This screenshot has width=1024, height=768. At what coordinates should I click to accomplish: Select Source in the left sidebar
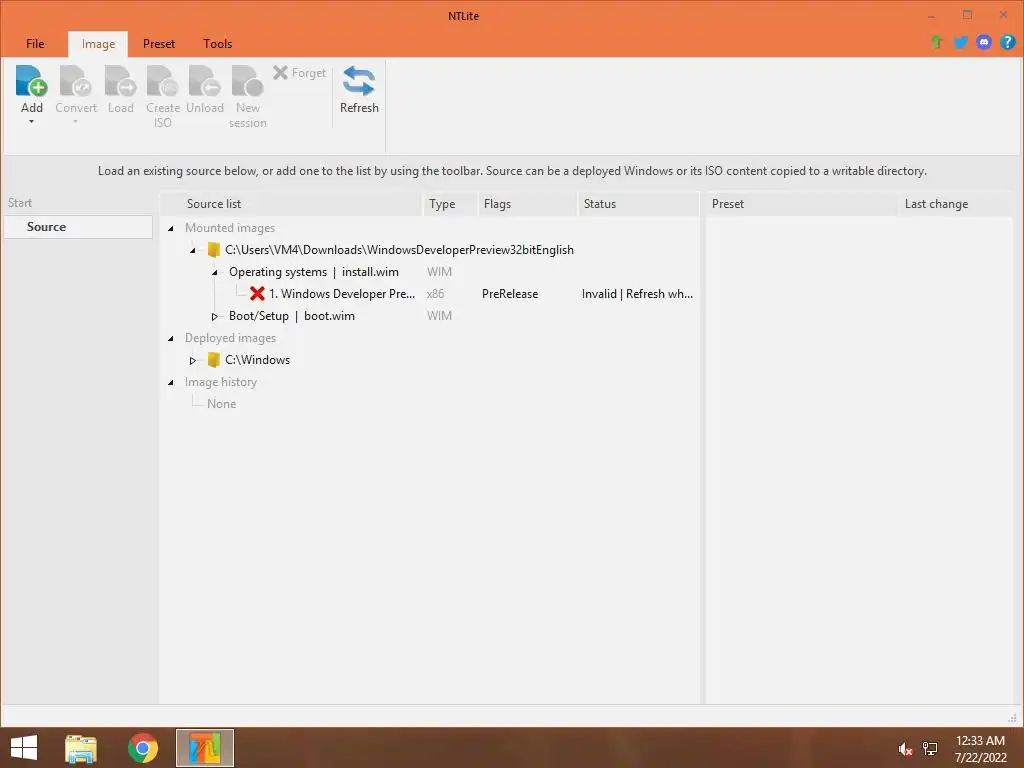[78, 227]
